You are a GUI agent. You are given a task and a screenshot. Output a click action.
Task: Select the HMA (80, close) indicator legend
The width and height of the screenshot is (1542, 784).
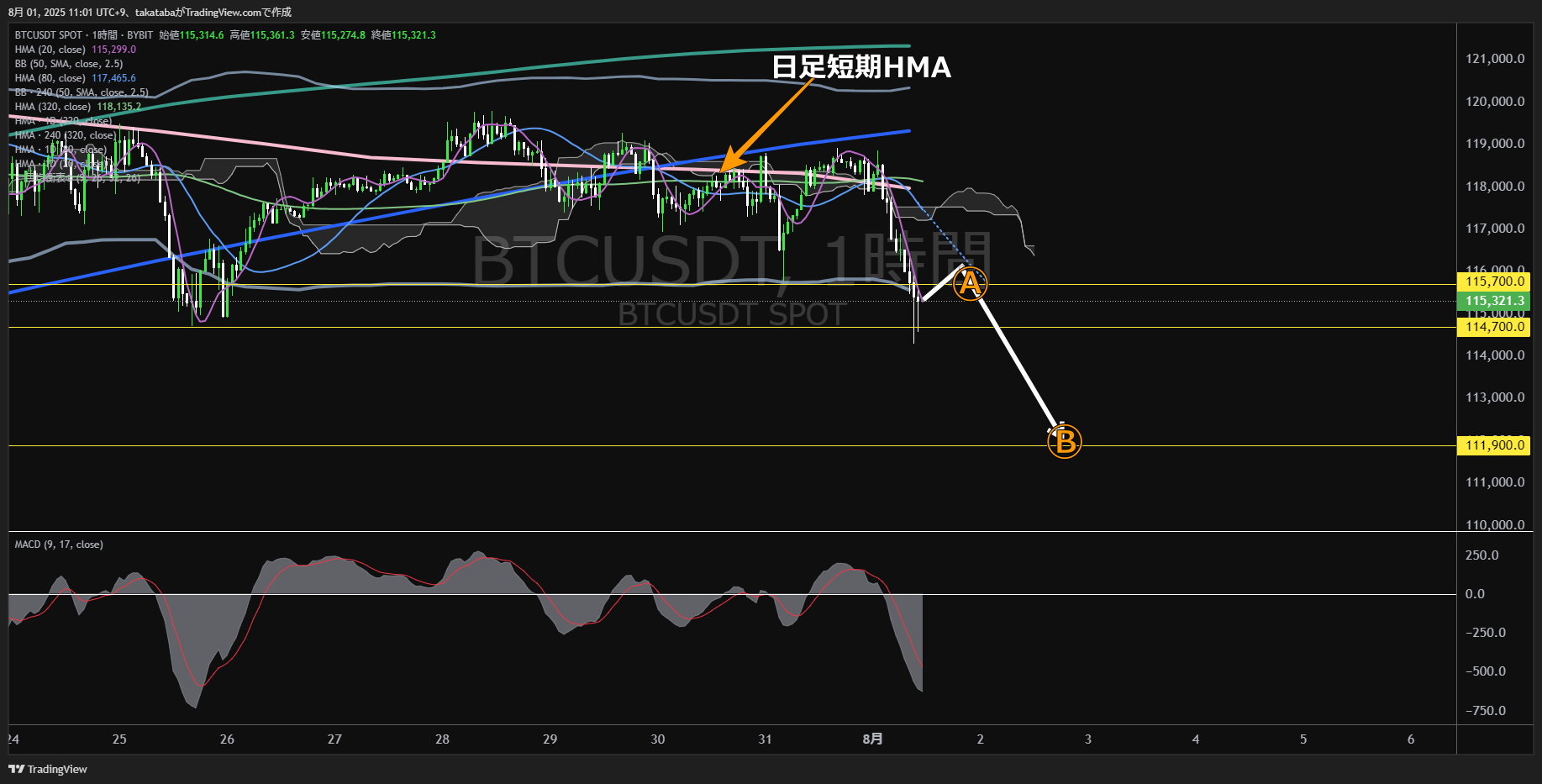pyautogui.click(x=50, y=78)
